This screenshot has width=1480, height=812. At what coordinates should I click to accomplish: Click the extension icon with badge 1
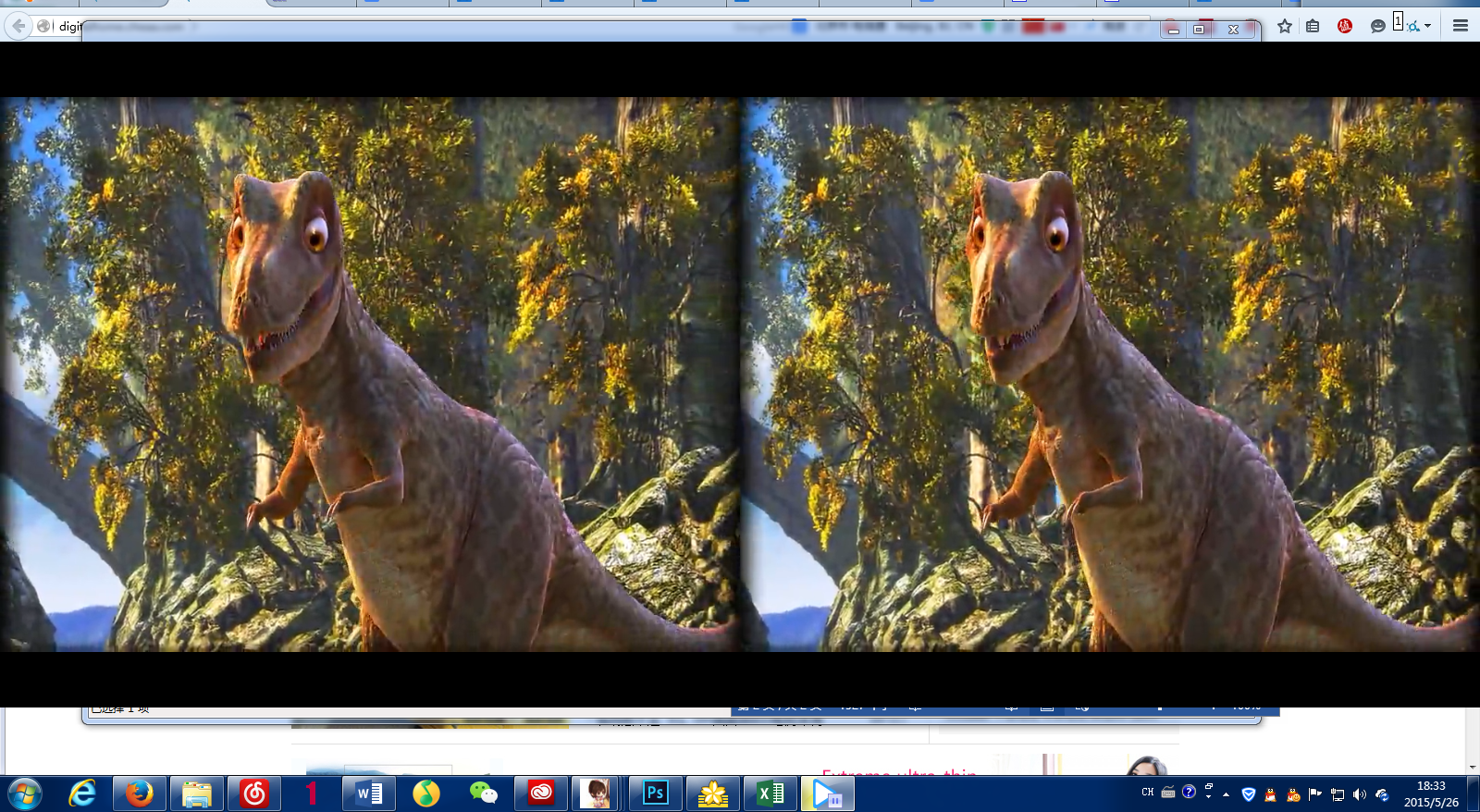[x=1406, y=24]
